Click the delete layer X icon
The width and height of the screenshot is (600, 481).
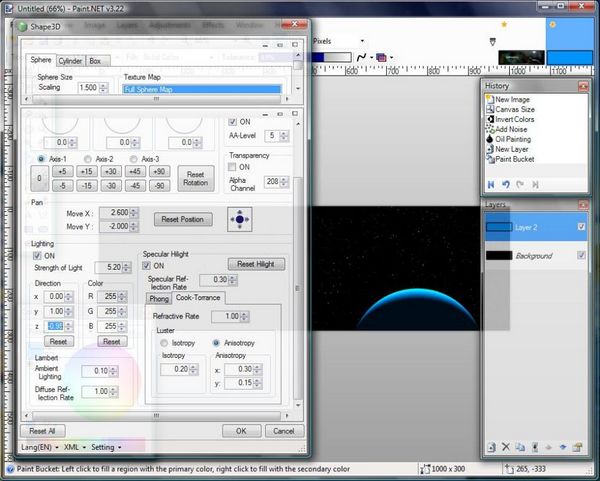[x=506, y=447]
